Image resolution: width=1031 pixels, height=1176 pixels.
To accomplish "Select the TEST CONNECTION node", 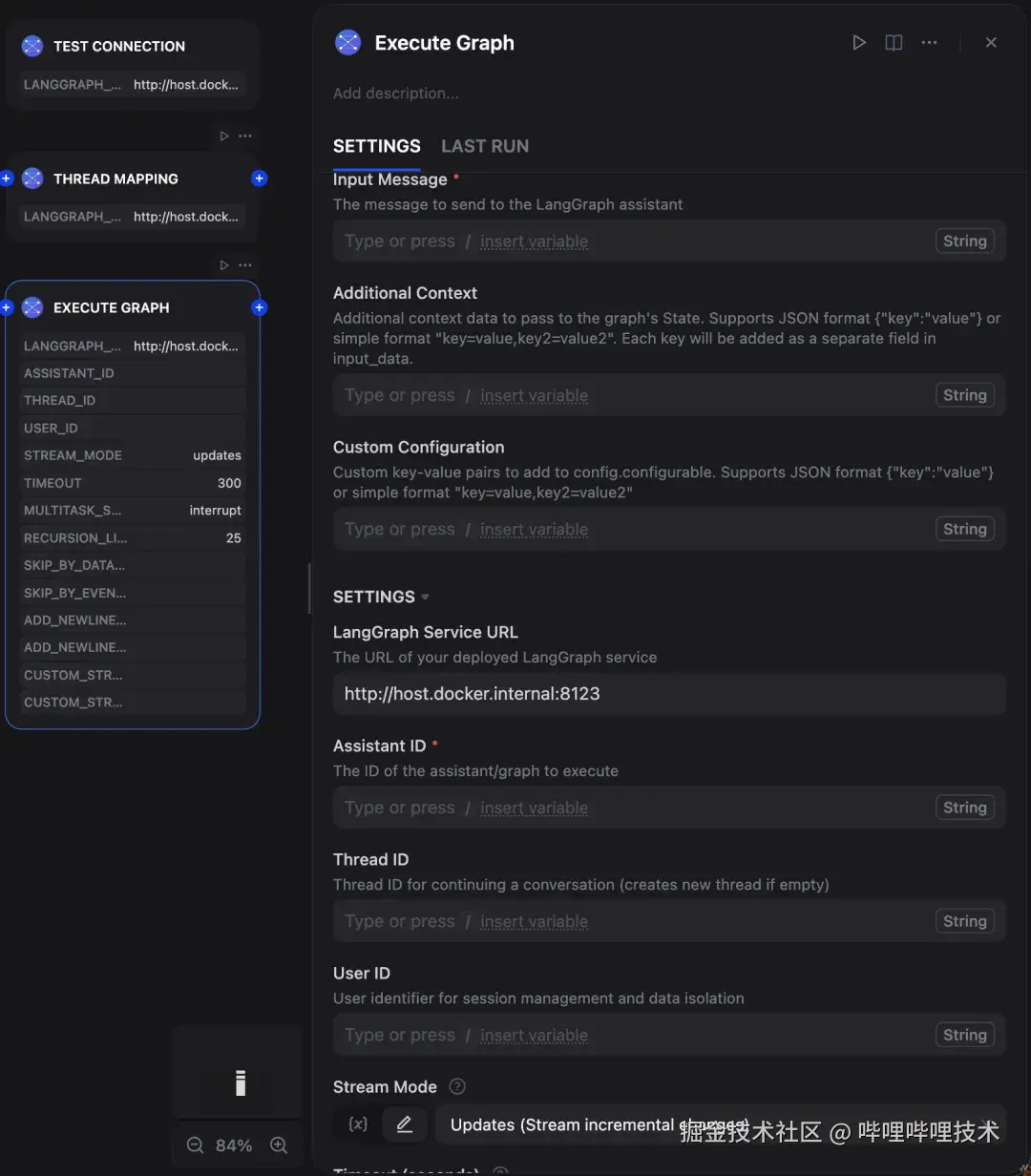I will pyautogui.click(x=119, y=46).
